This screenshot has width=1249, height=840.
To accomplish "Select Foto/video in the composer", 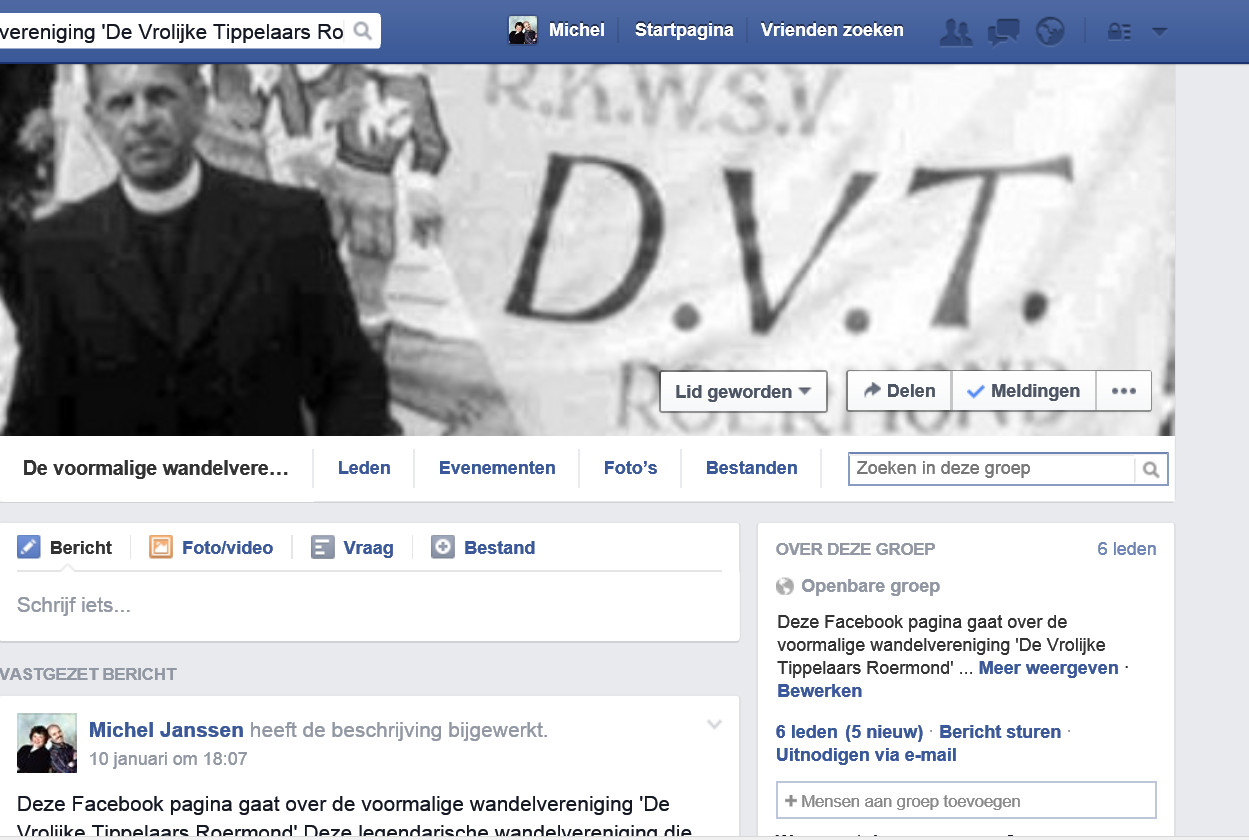I will click(x=211, y=548).
